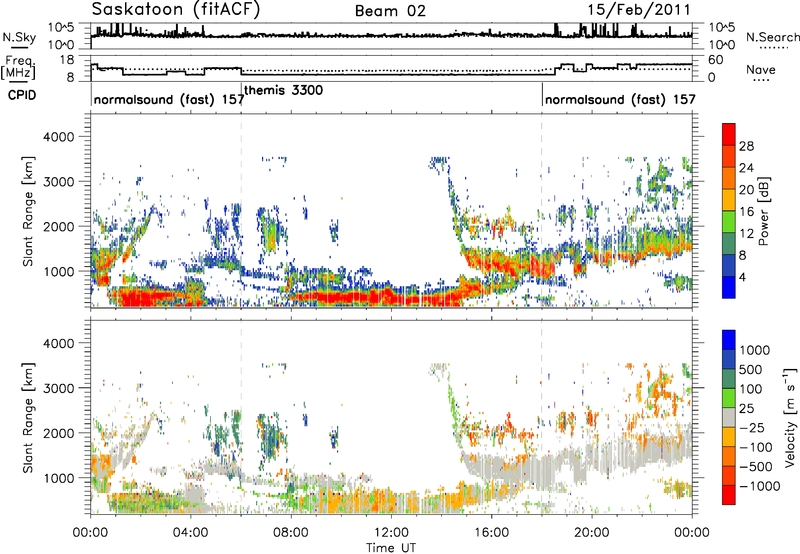Click the 20:00 time tick label
The image size is (800, 554).
(x=591, y=533)
